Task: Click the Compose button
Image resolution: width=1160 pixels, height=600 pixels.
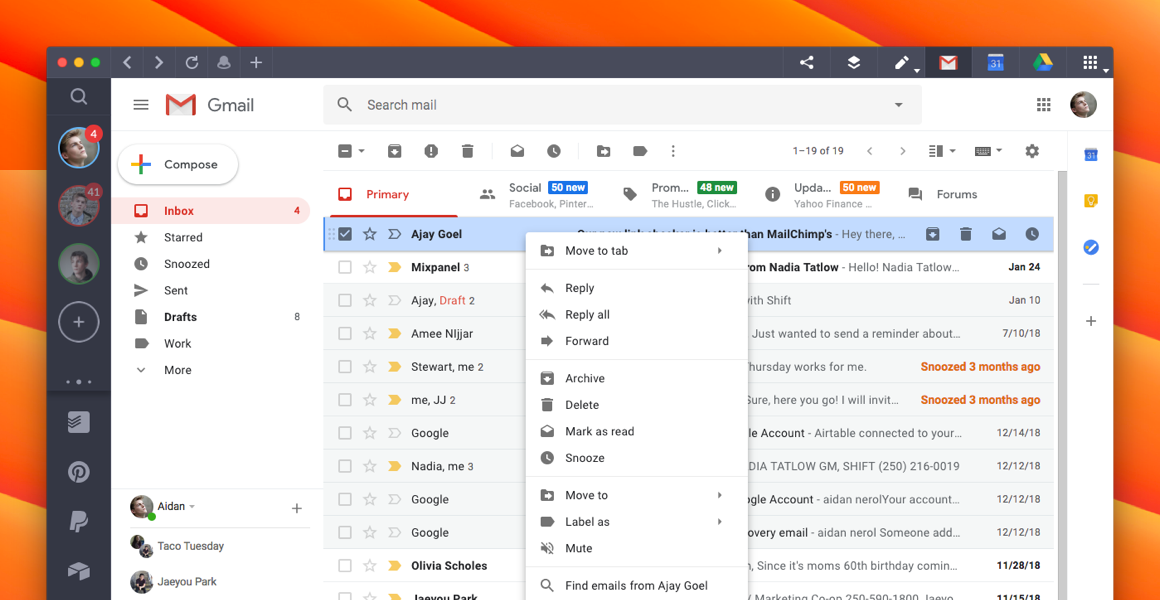Action: [177, 164]
